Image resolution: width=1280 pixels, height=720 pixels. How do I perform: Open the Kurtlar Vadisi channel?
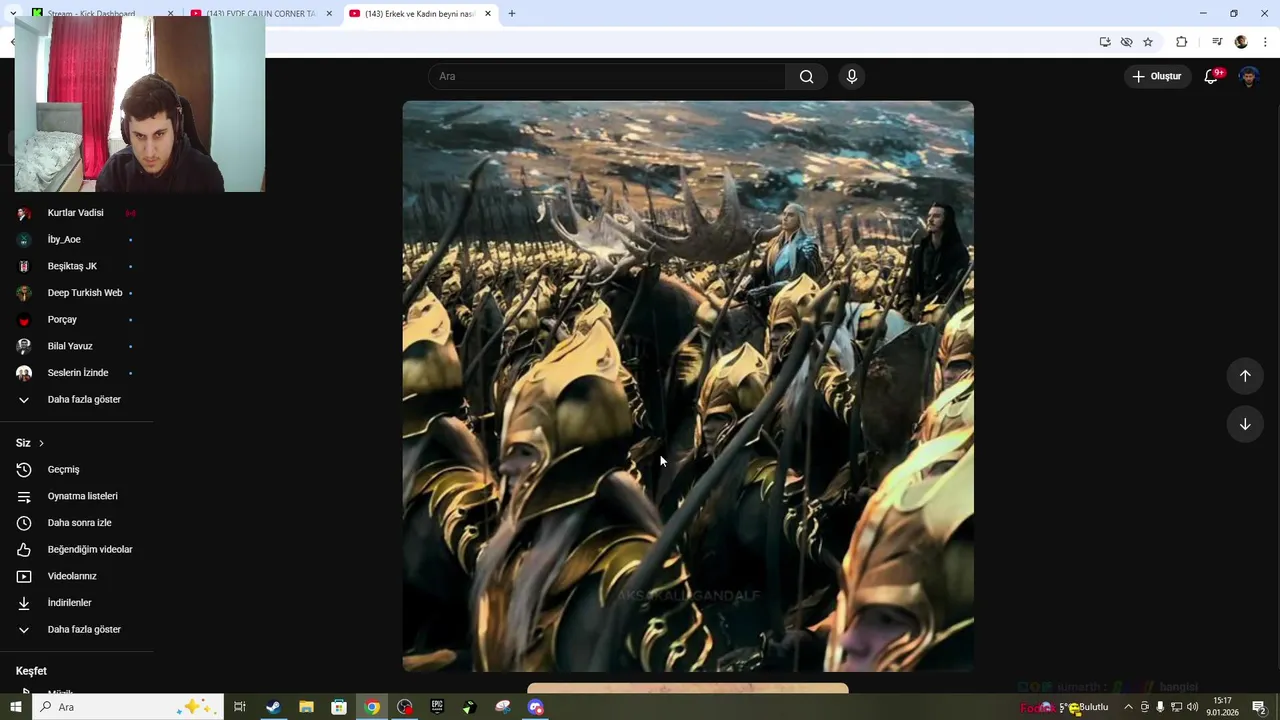click(77, 213)
